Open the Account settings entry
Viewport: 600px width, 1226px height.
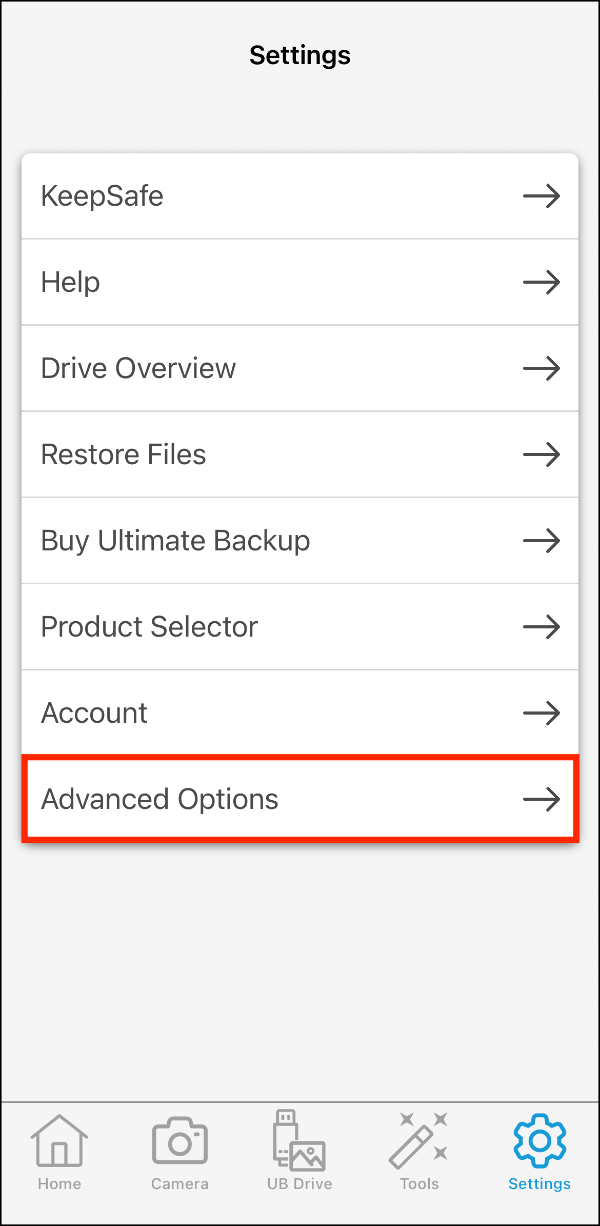pos(300,713)
